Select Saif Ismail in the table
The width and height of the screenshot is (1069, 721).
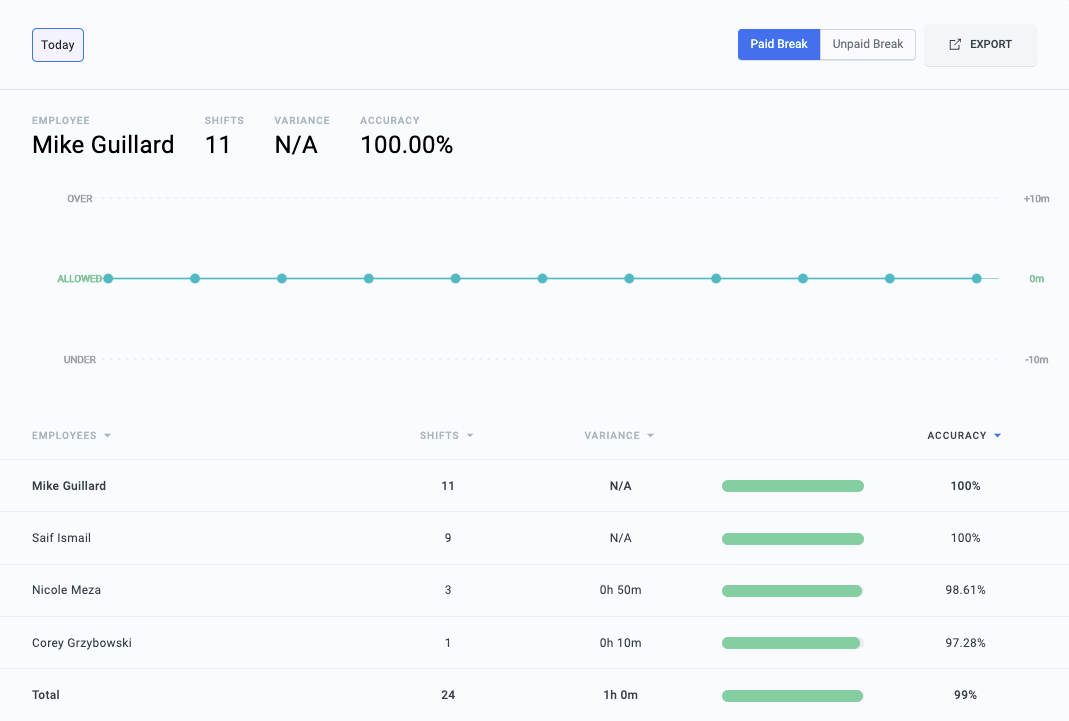coord(61,538)
